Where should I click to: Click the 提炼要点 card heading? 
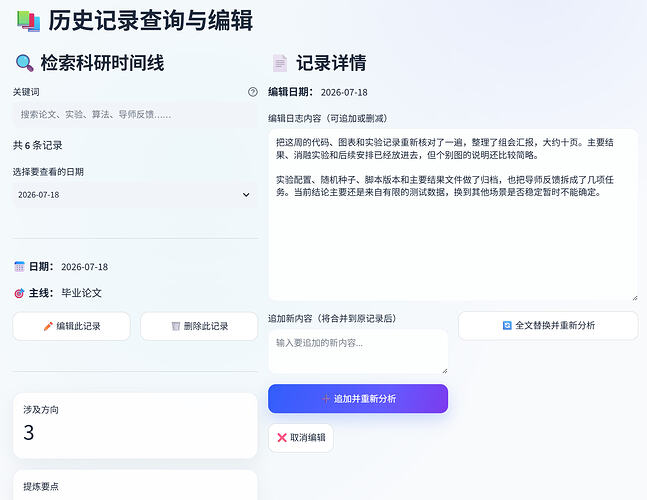pos(41,487)
